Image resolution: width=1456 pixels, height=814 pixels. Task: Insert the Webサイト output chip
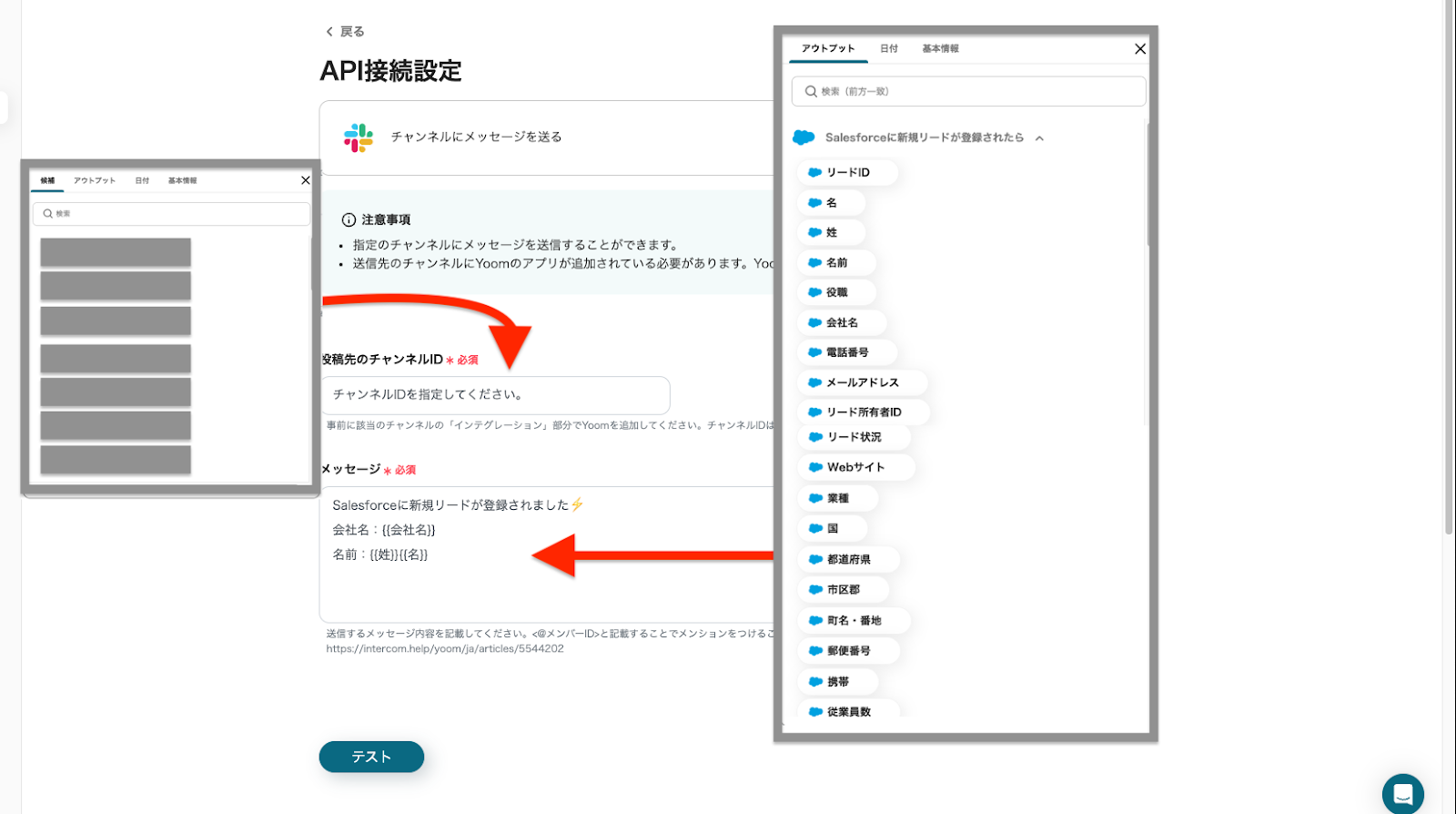(x=856, y=467)
